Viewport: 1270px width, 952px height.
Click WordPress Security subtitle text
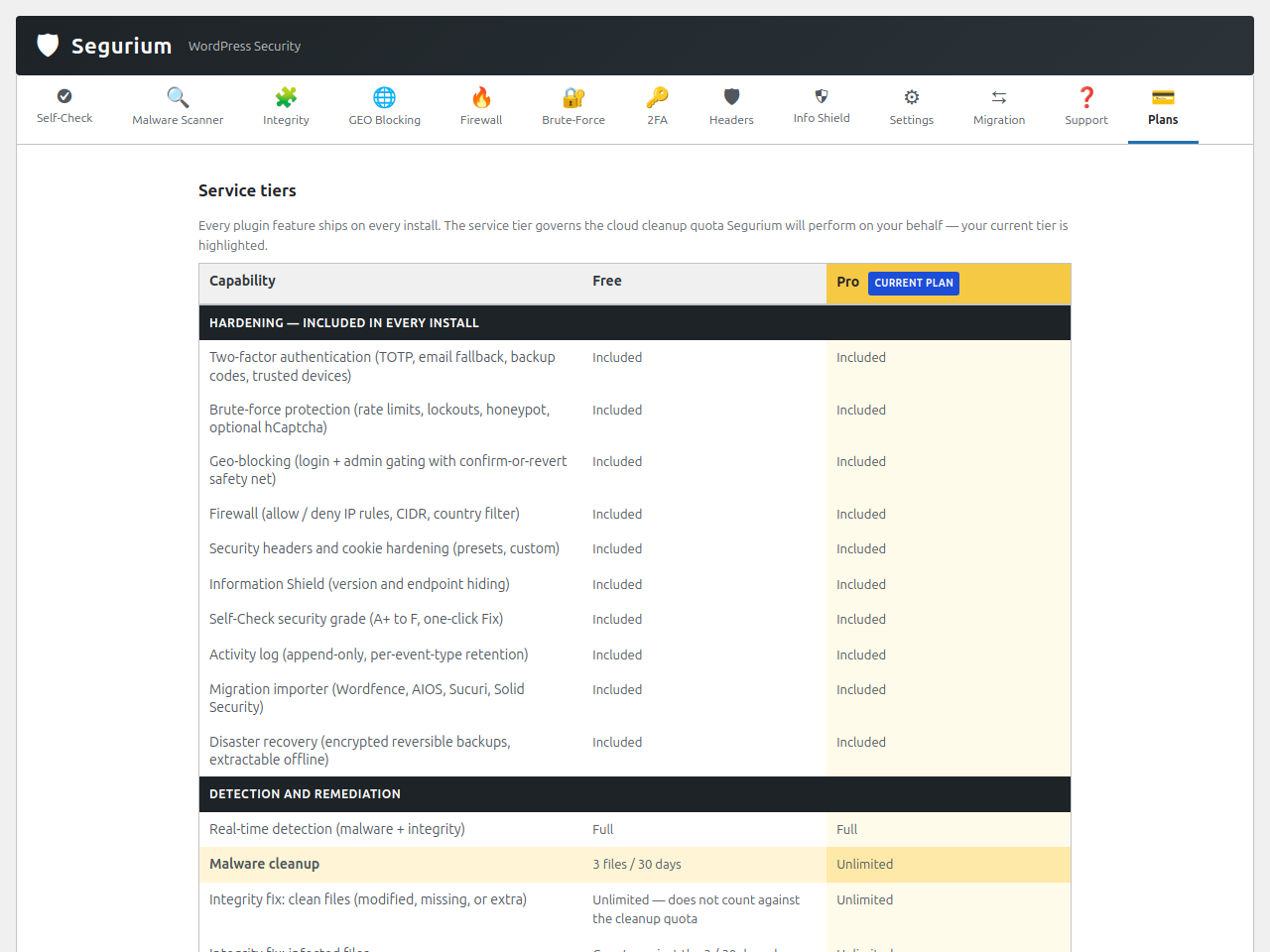point(244,47)
